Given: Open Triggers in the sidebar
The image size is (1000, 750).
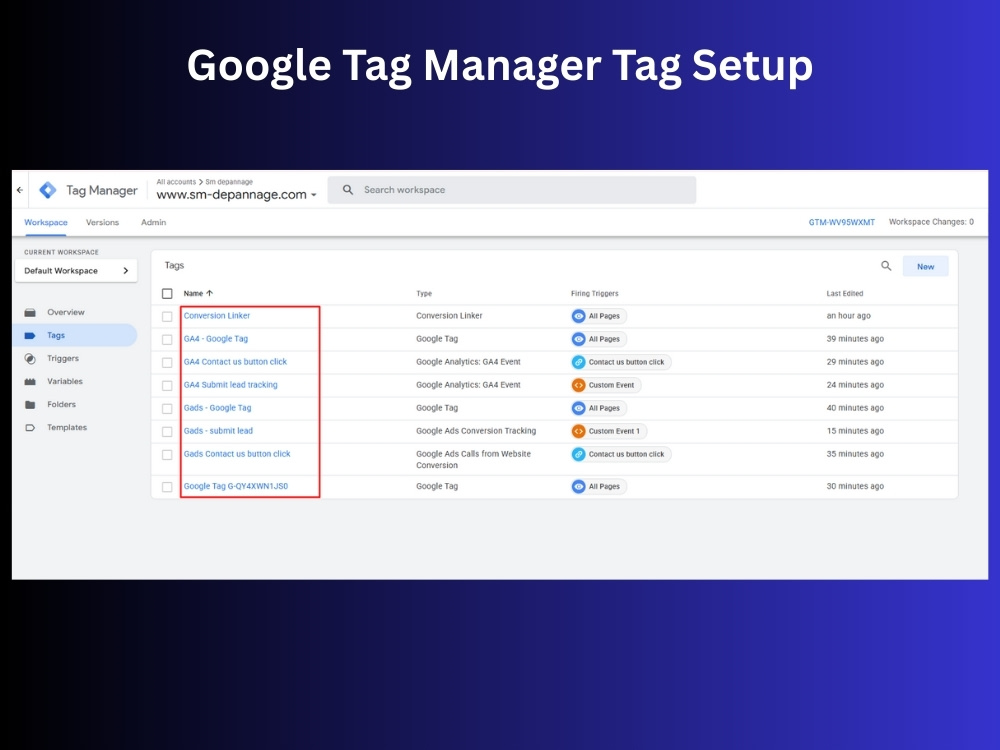Looking at the screenshot, I should click(x=63, y=358).
